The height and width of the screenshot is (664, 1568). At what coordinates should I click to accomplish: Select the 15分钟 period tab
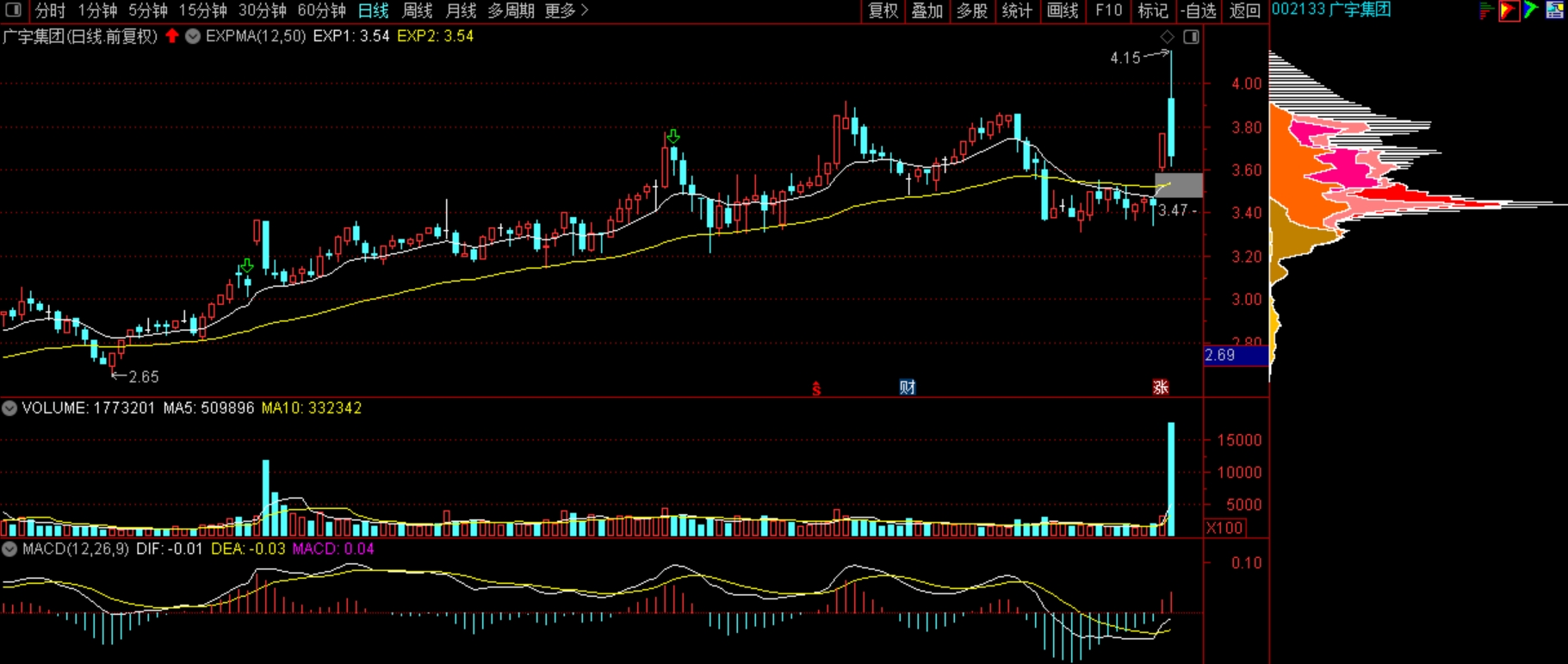[x=202, y=11]
